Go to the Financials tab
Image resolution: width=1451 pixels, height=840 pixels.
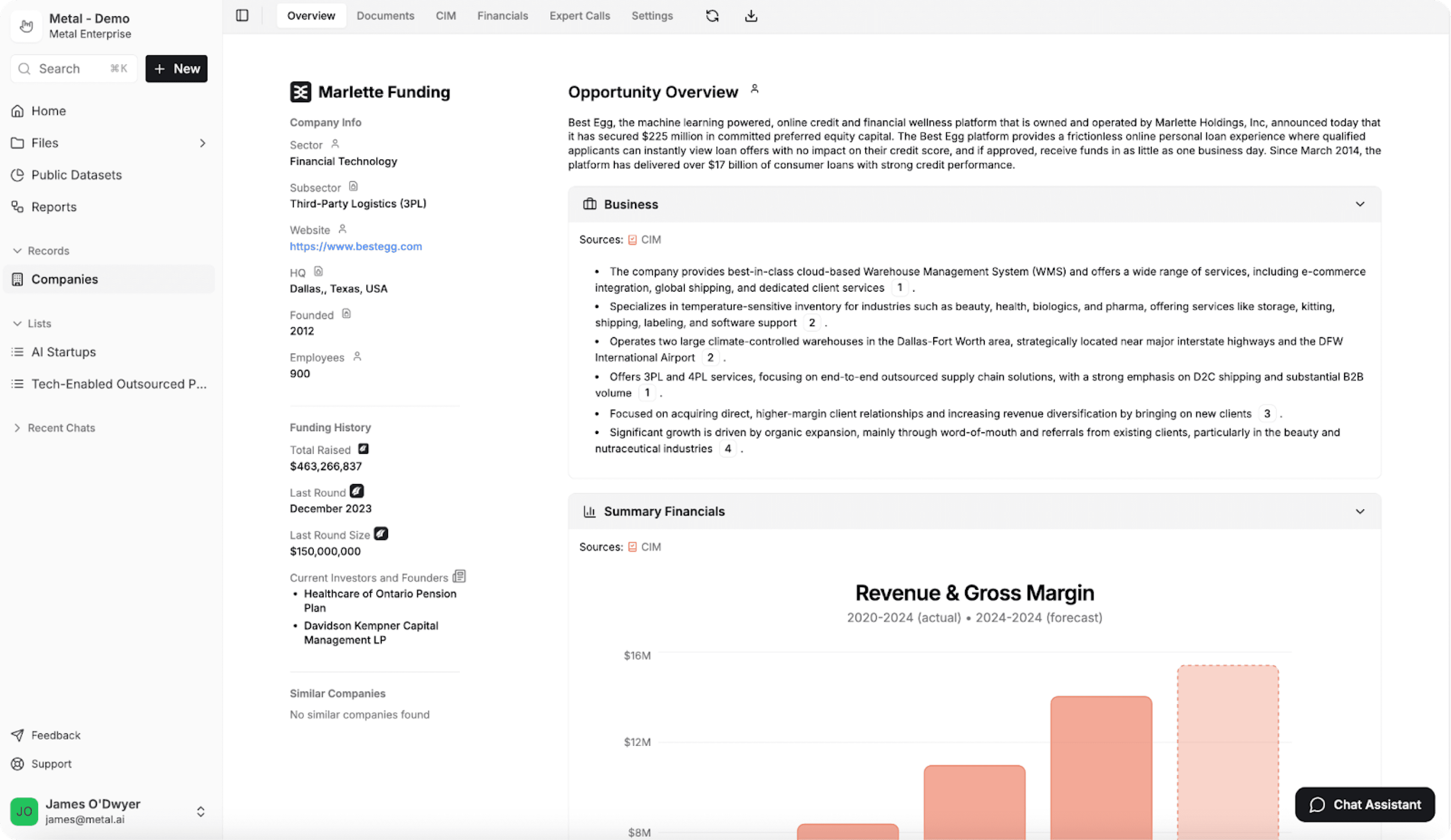point(502,15)
